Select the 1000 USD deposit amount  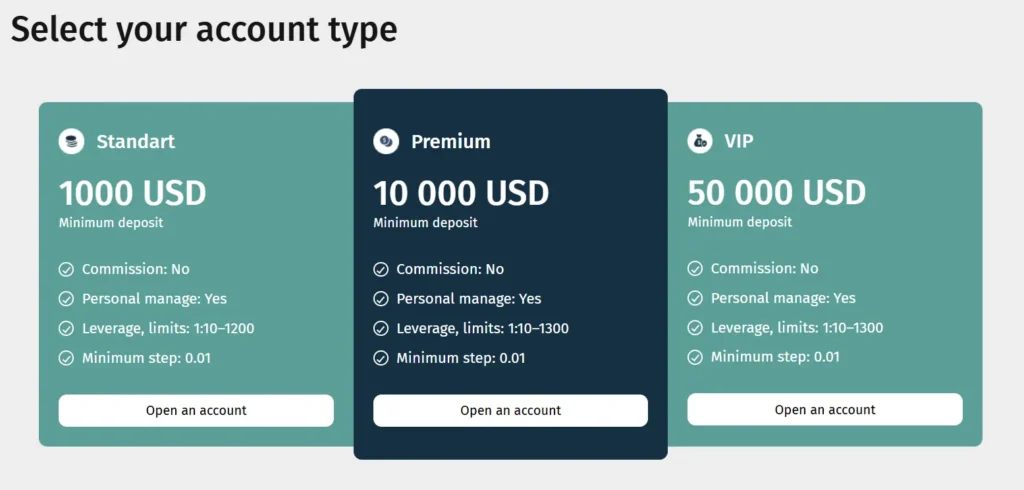pyautogui.click(x=132, y=192)
